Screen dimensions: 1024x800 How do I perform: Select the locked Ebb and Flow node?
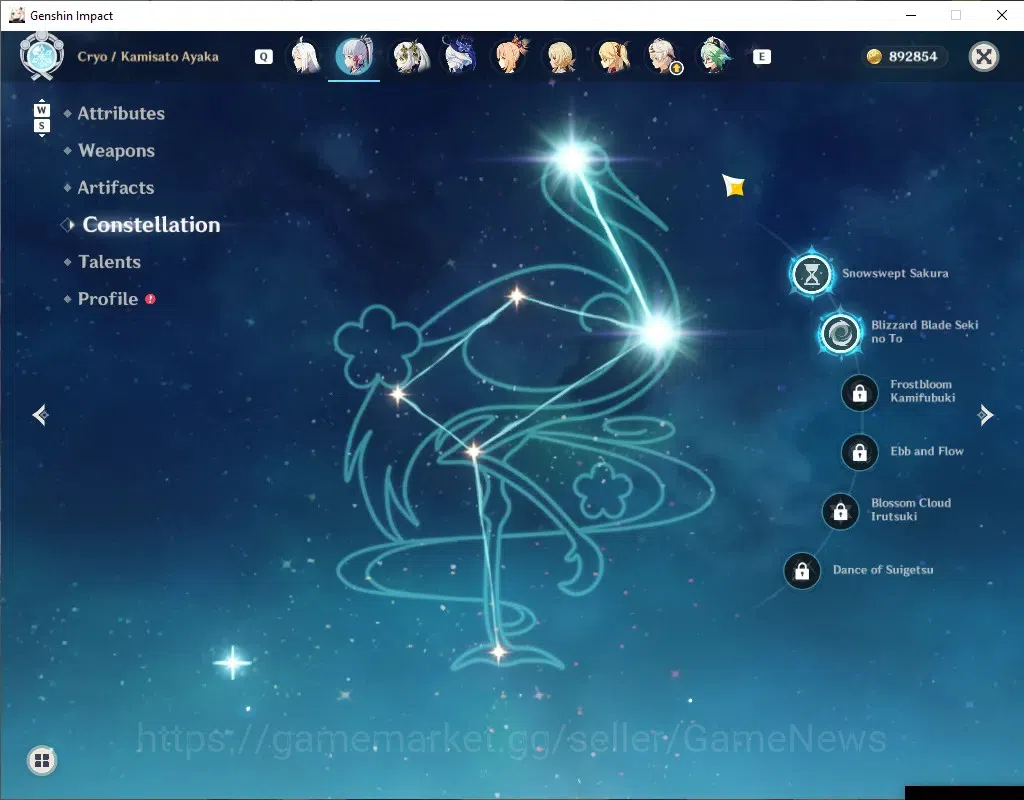[859, 452]
